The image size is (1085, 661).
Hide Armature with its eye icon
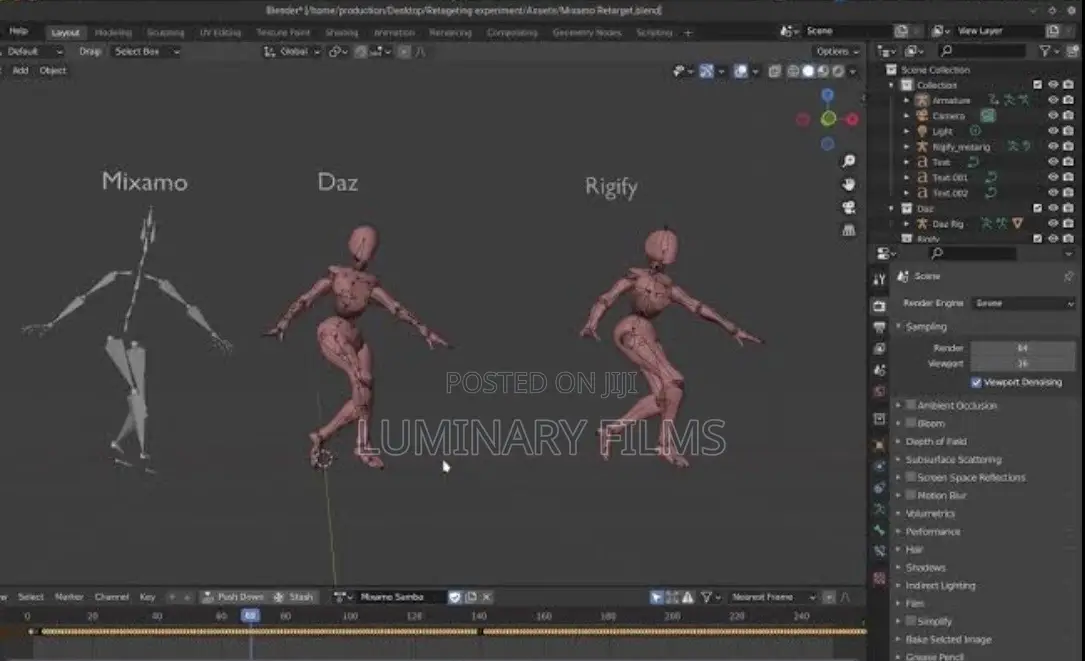click(x=1053, y=100)
